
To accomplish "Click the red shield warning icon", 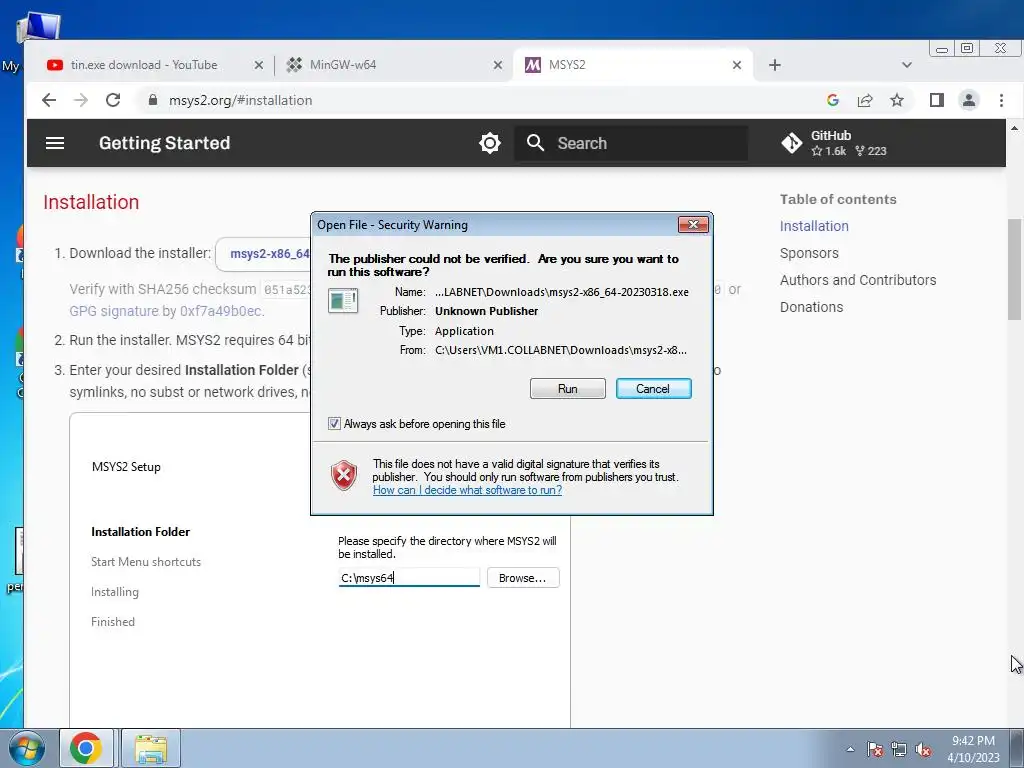I will (x=344, y=475).
